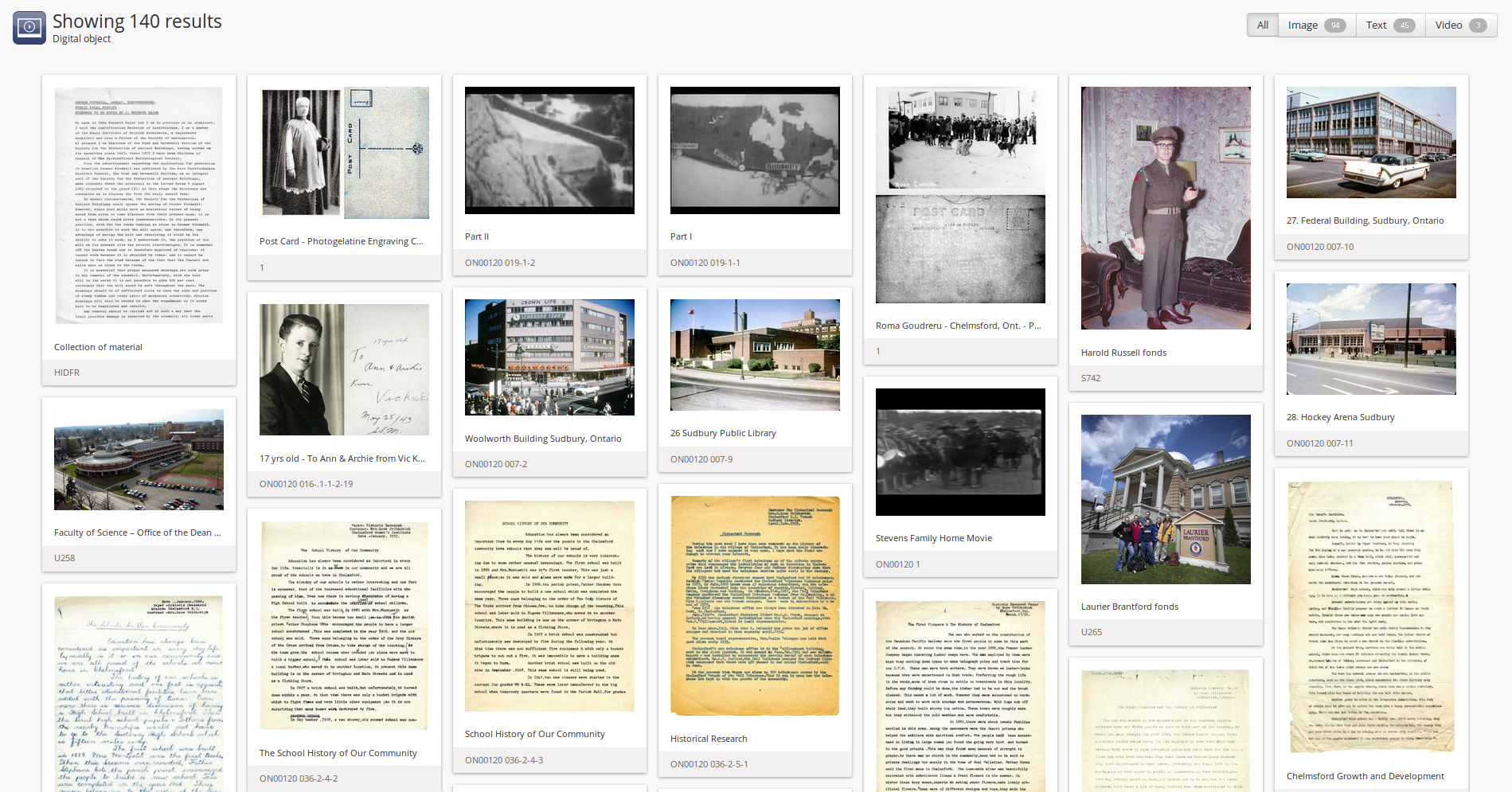
Task: Click the School History of Our Community title
Action: click(x=534, y=734)
